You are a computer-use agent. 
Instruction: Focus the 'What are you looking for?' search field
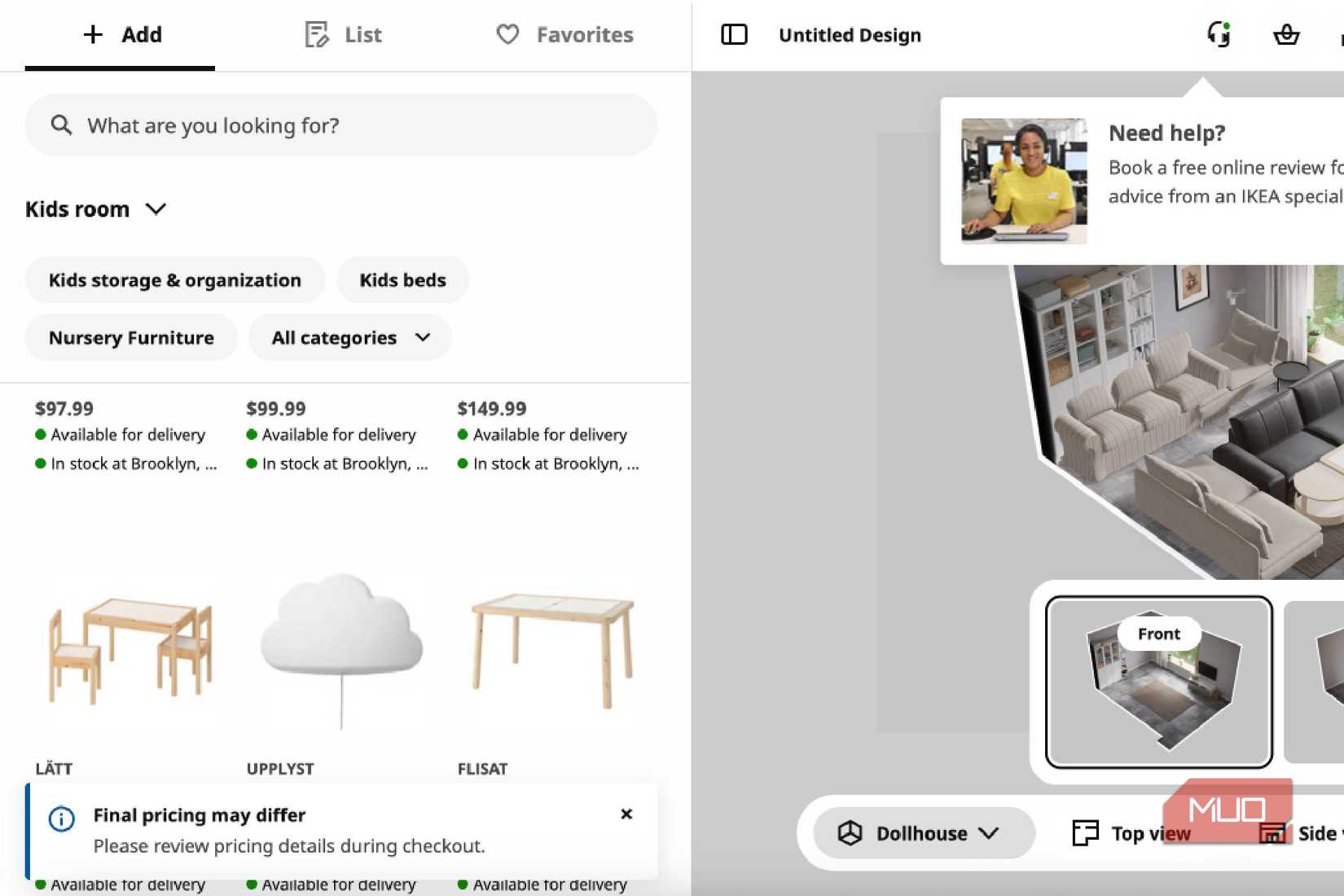click(x=341, y=125)
